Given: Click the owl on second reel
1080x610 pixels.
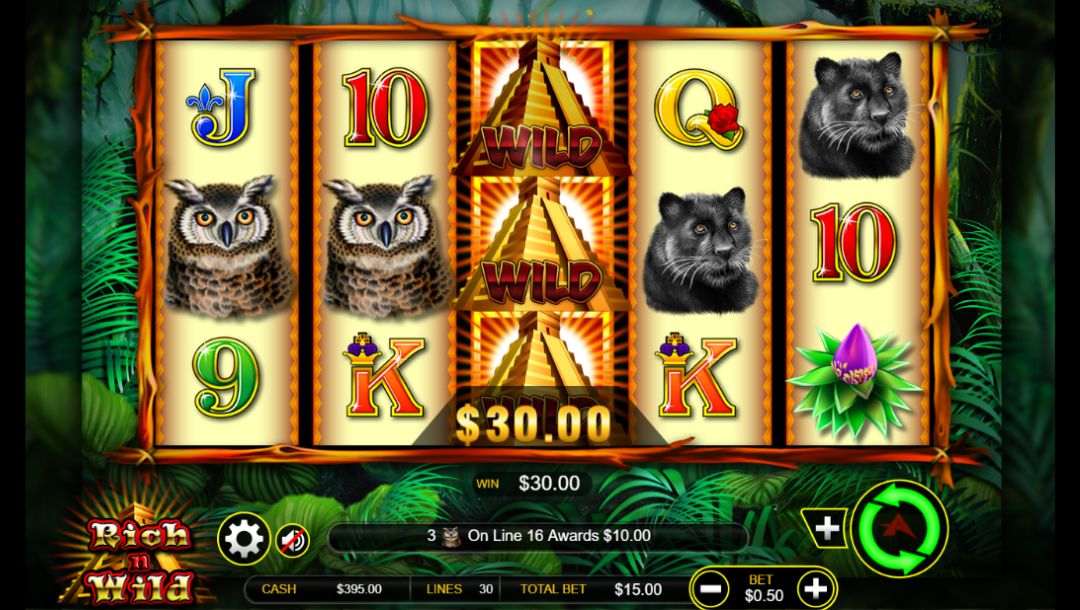Looking at the screenshot, I should pyautogui.click(x=386, y=246).
